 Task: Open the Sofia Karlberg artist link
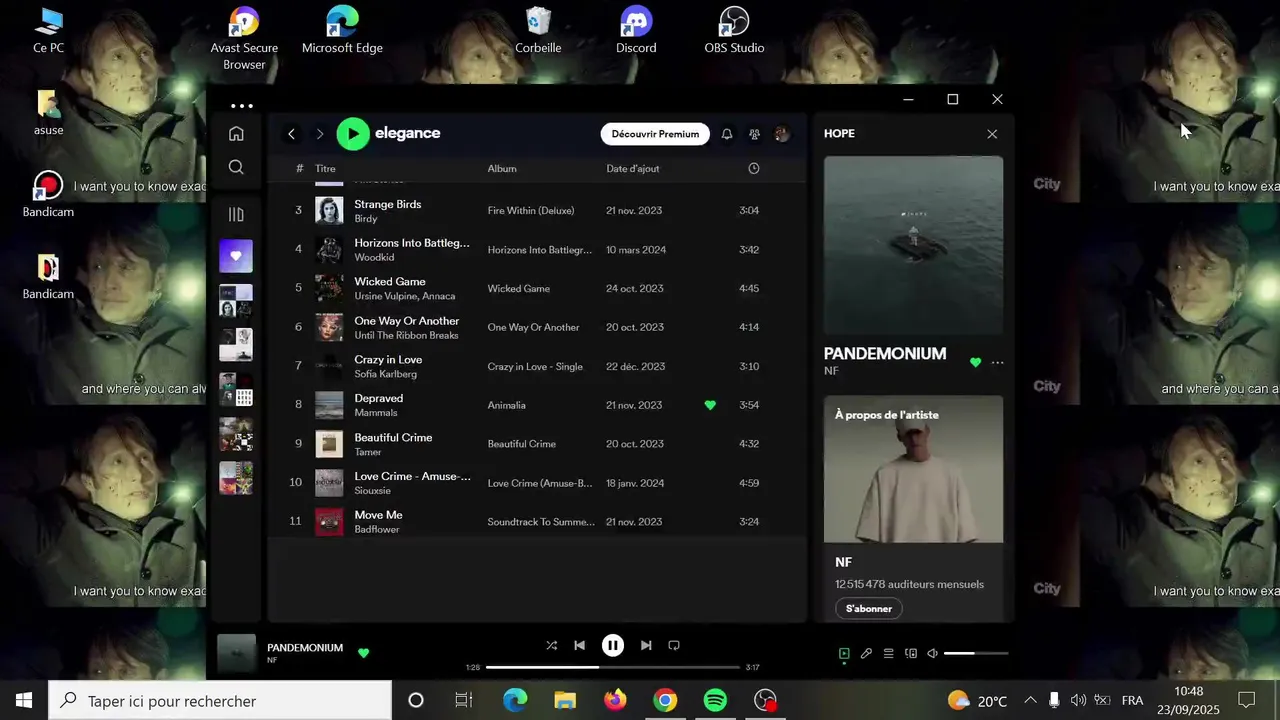coord(386,374)
